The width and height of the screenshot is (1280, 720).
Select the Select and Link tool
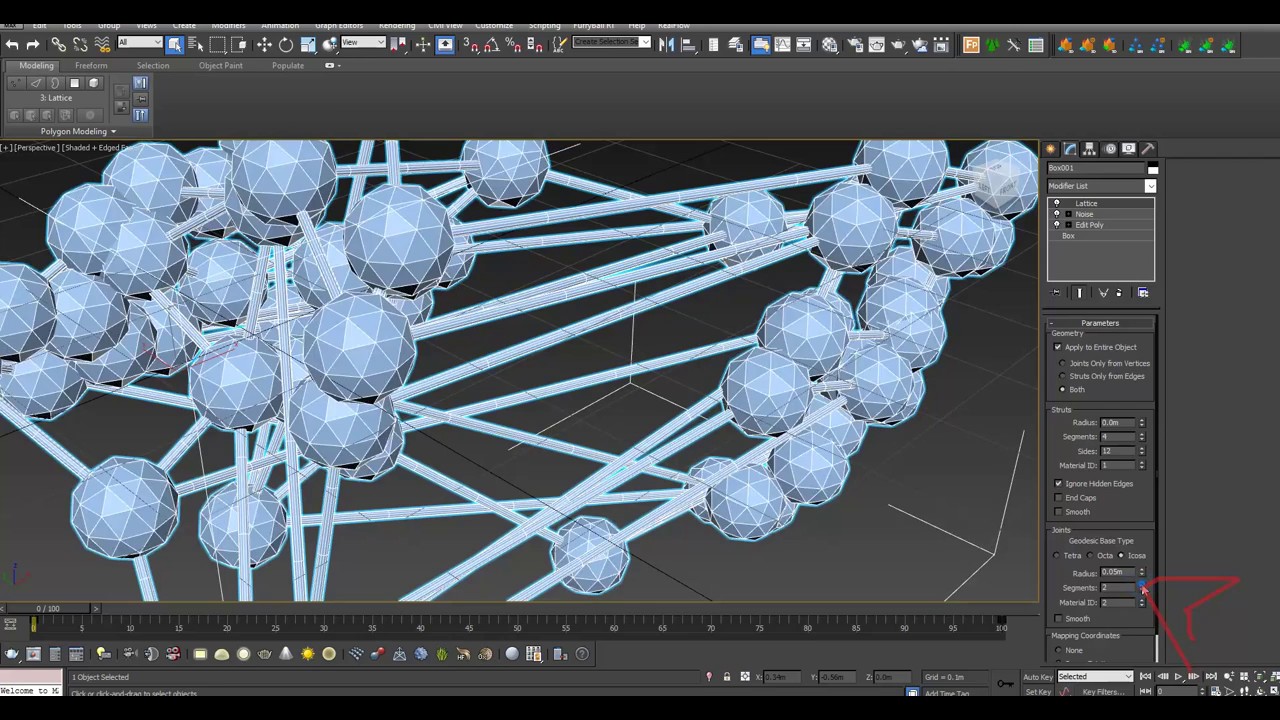click(59, 45)
